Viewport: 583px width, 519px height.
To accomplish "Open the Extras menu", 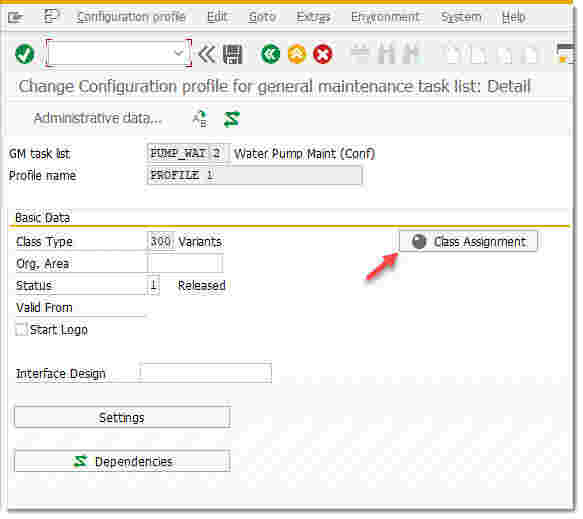I will (x=313, y=17).
